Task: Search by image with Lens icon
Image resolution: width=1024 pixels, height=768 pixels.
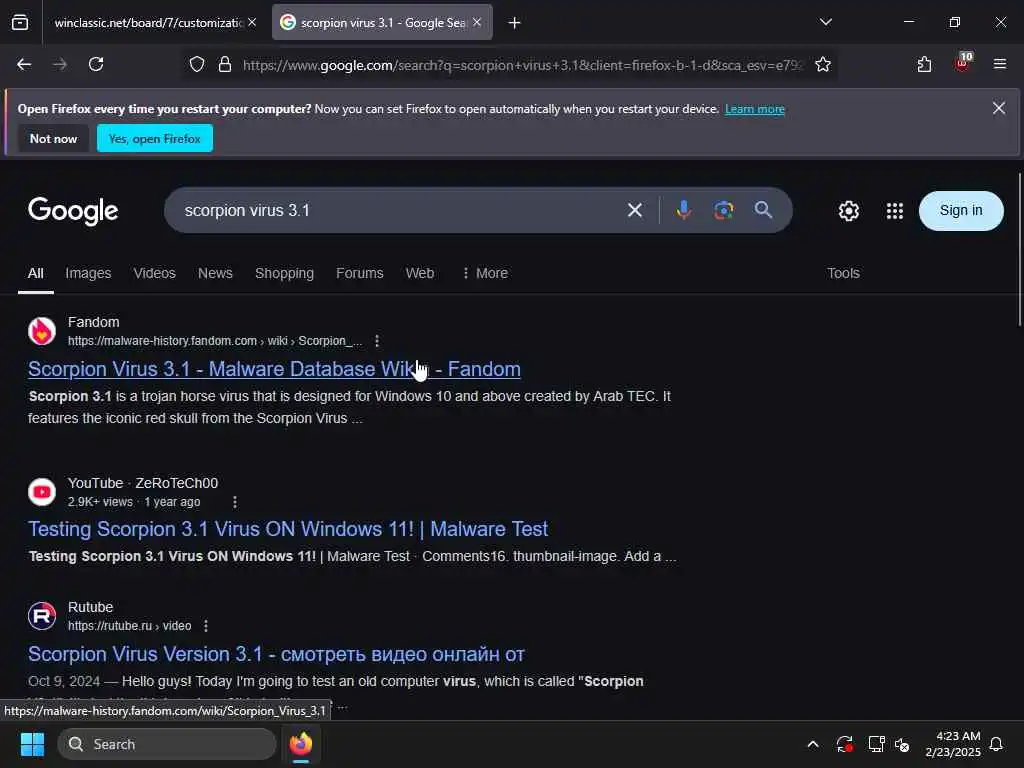Action: (x=724, y=210)
